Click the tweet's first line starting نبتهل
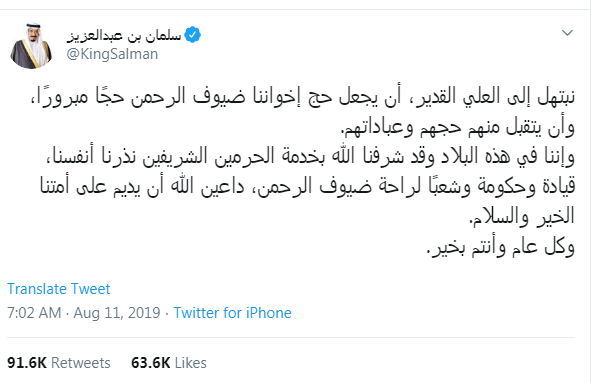The image size is (596, 383). click(x=303, y=96)
